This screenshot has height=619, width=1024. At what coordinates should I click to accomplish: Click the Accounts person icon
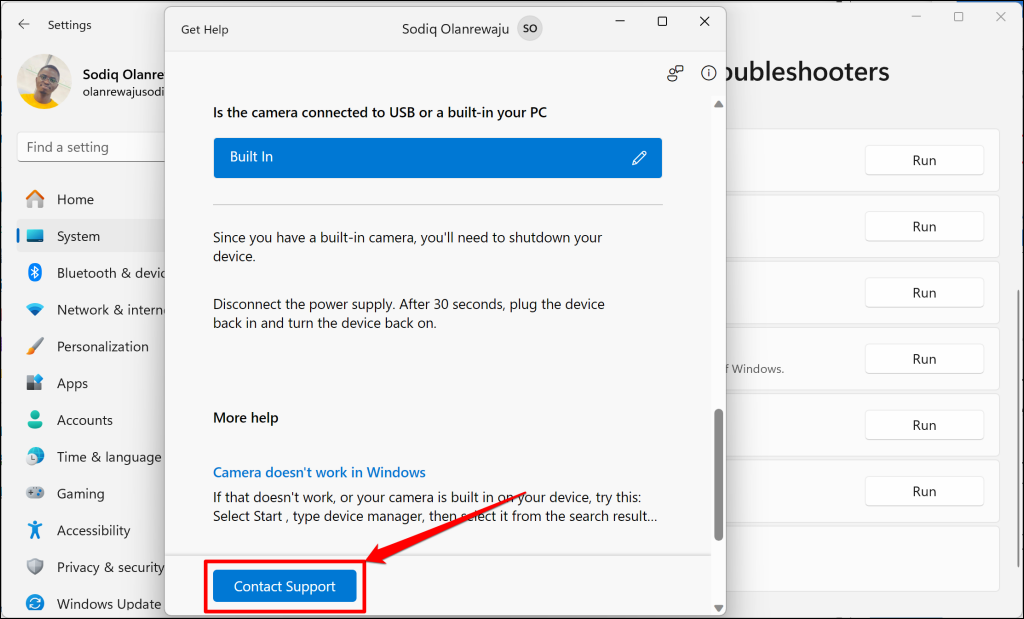coord(35,419)
